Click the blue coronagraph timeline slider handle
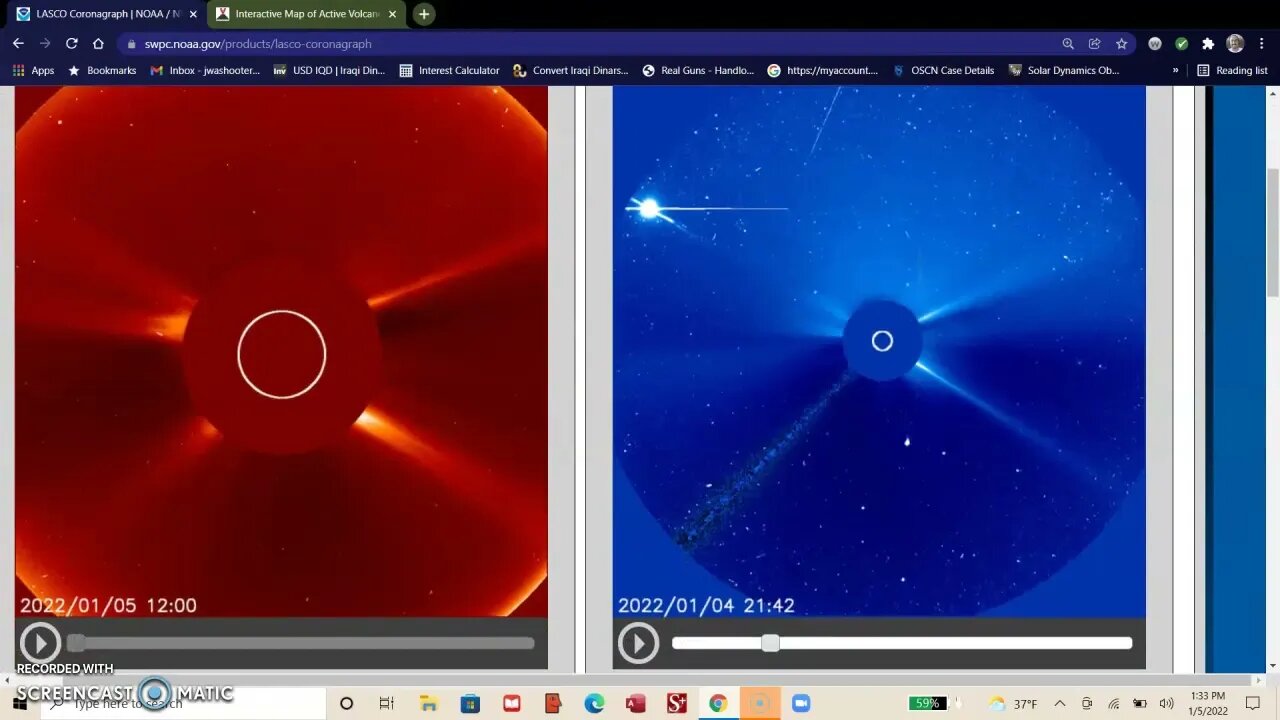This screenshot has width=1280, height=720. click(770, 643)
